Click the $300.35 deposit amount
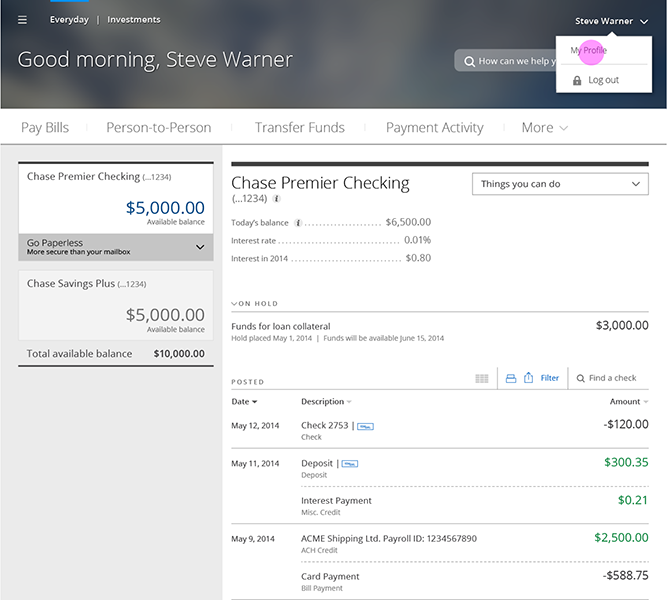Screen dimensions: 667x600 click(x=626, y=462)
